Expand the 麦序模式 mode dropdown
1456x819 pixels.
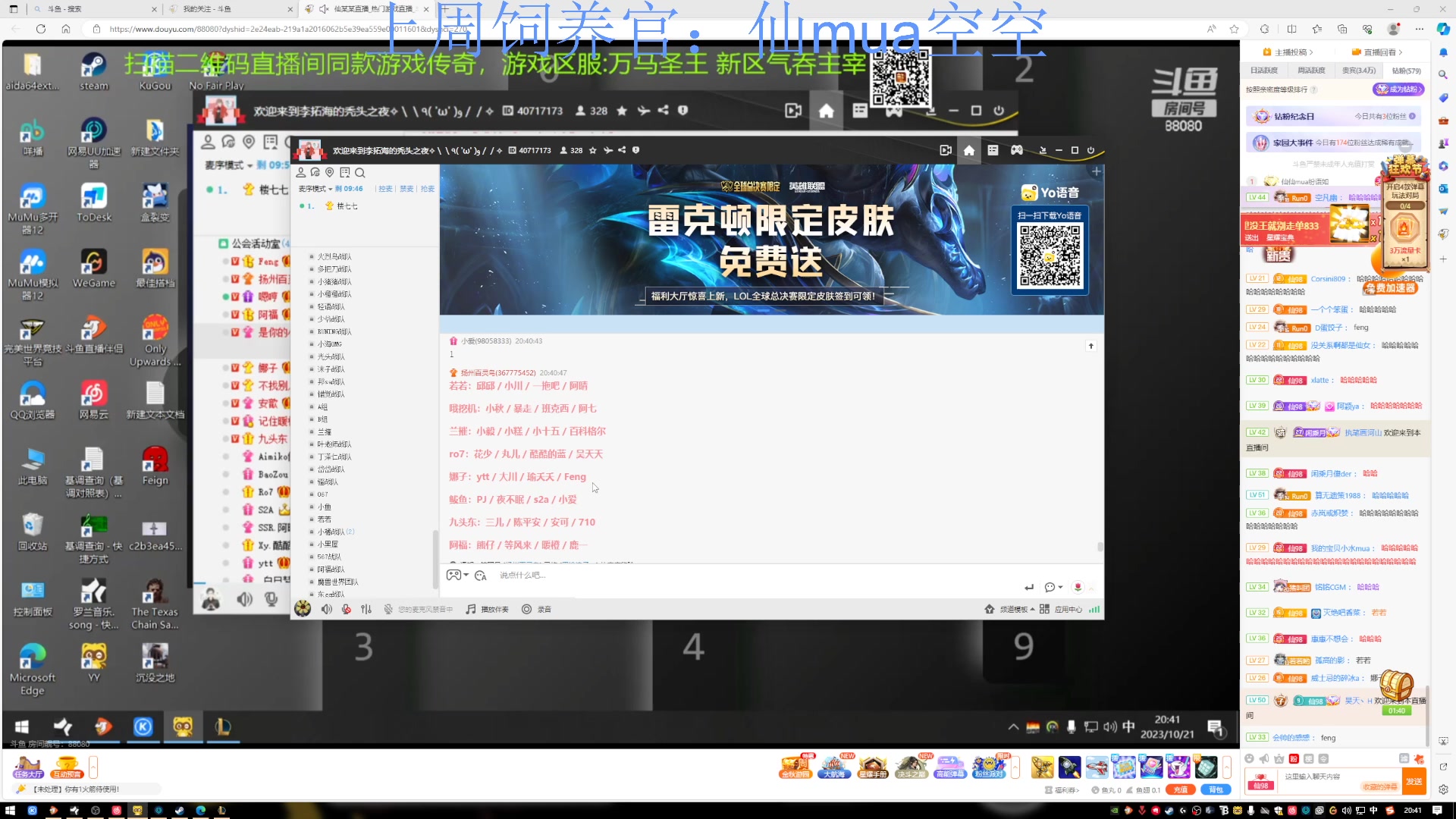coord(315,189)
